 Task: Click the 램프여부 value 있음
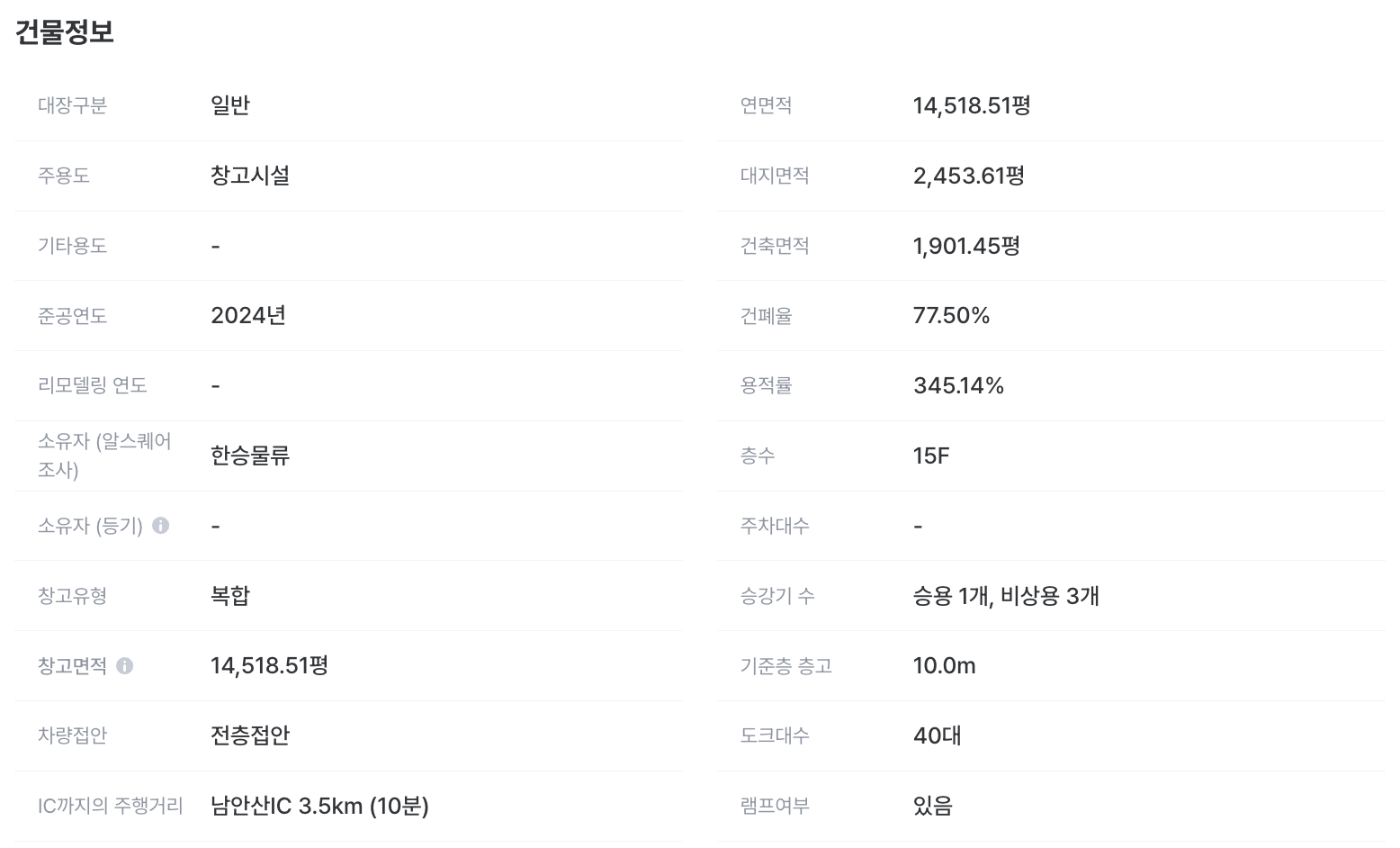point(932,806)
